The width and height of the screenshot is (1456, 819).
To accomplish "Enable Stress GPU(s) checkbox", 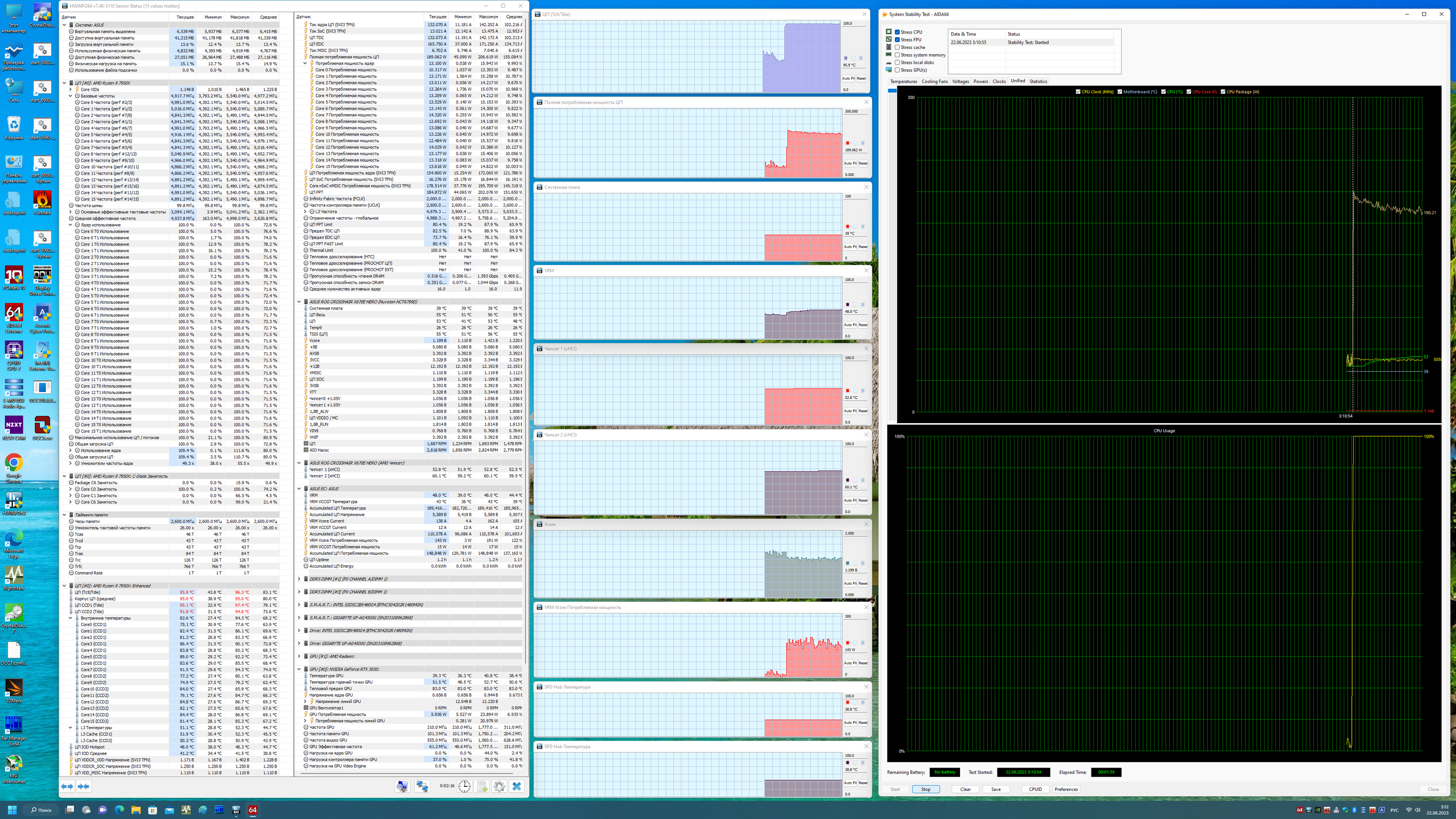I will 897,70.
